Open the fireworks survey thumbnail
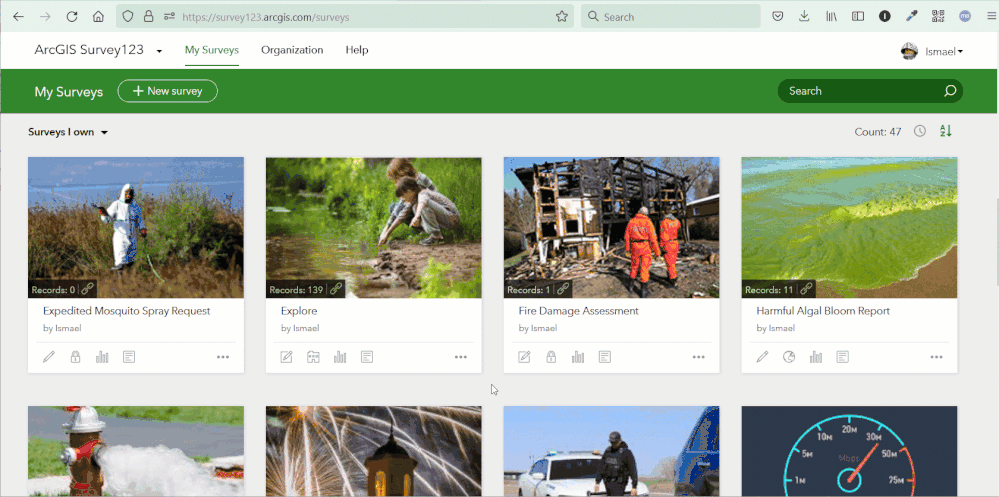The width and height of the screenshot is (999, 497). click(x=373, y=451)
